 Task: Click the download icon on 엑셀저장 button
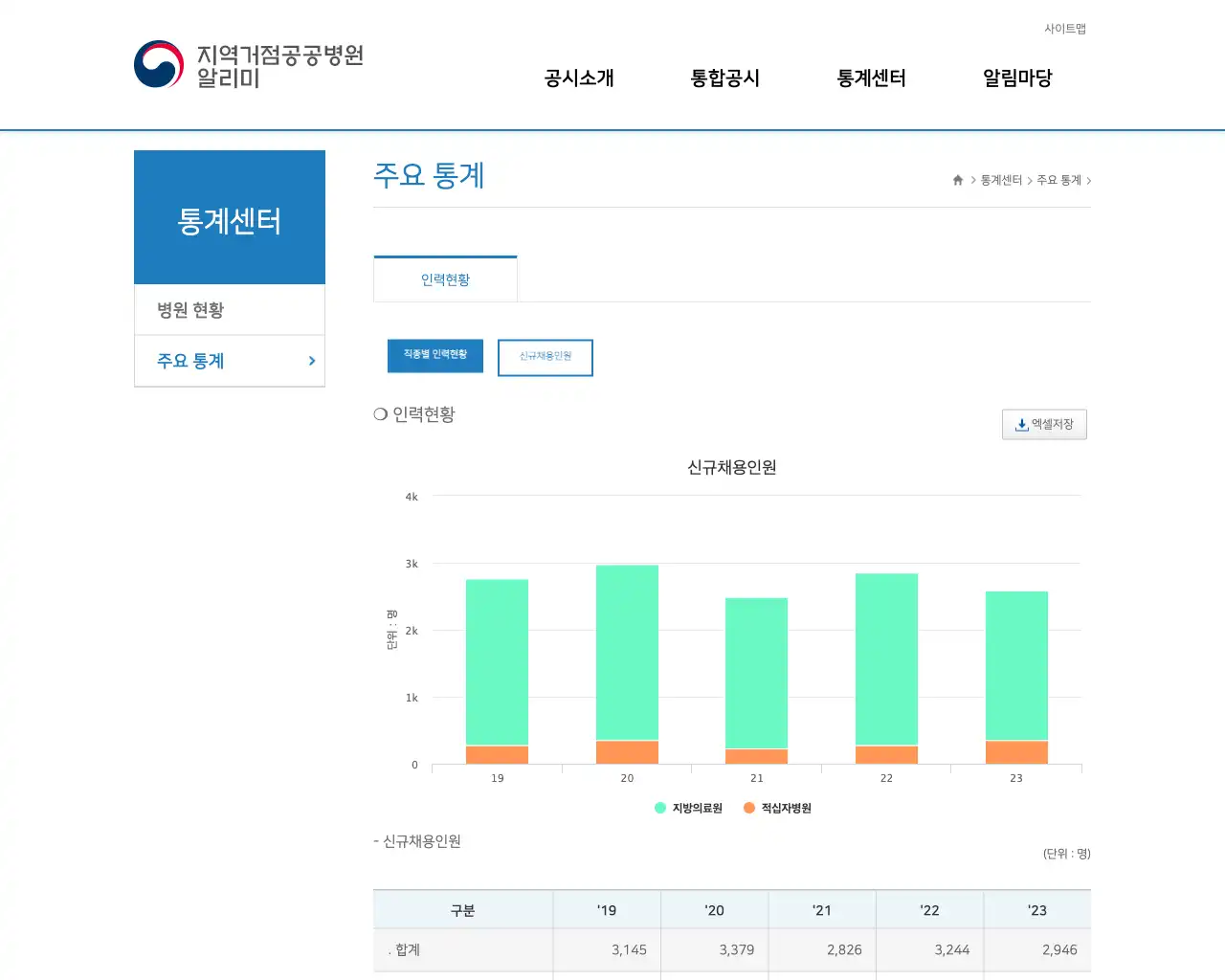click(1021, 424)
